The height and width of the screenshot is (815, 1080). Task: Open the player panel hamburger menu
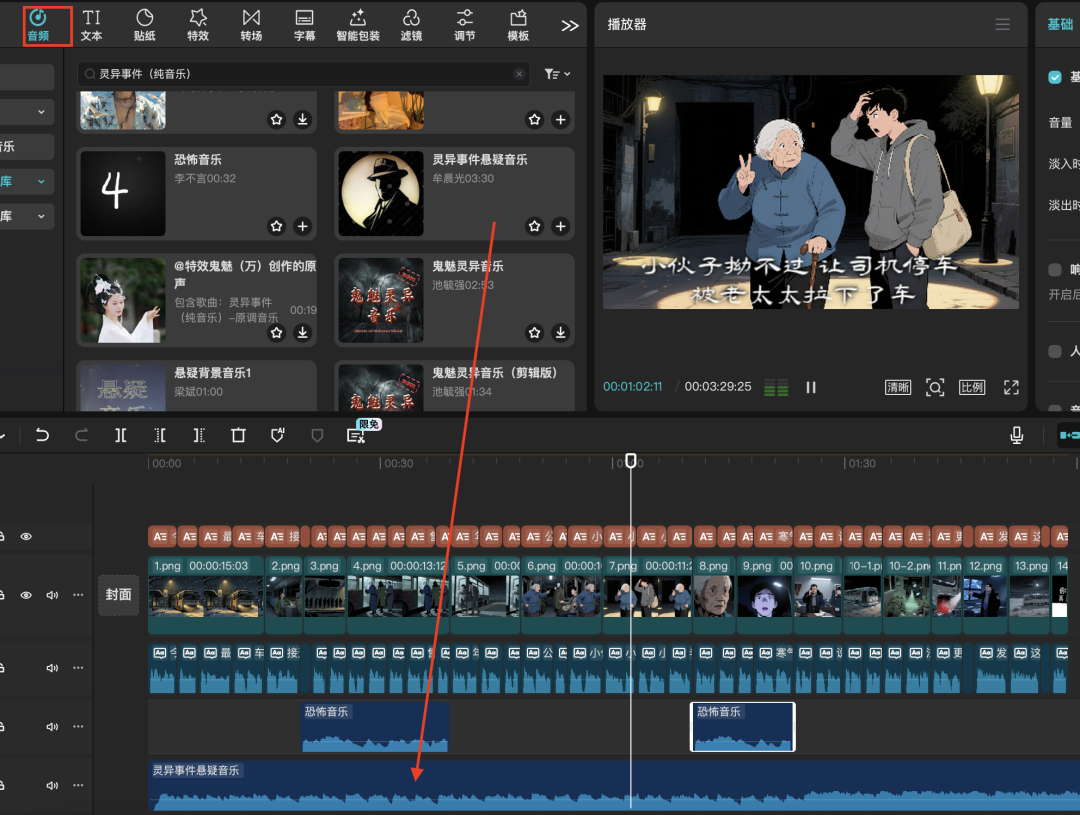point(1002,24)
